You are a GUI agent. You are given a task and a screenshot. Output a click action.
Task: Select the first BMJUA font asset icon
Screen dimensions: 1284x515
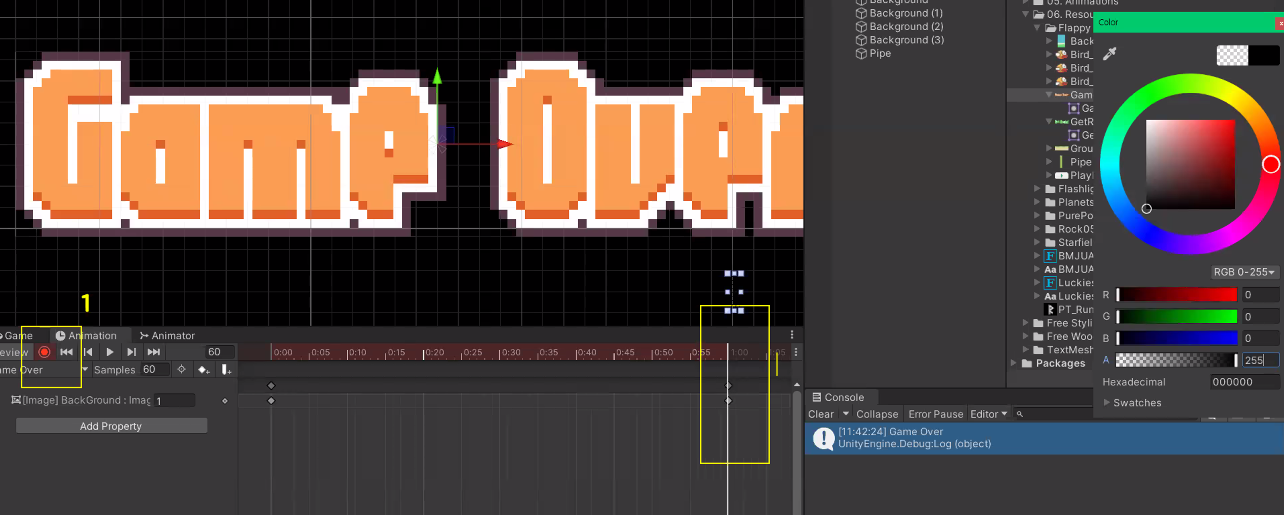tap(1050, 256)
